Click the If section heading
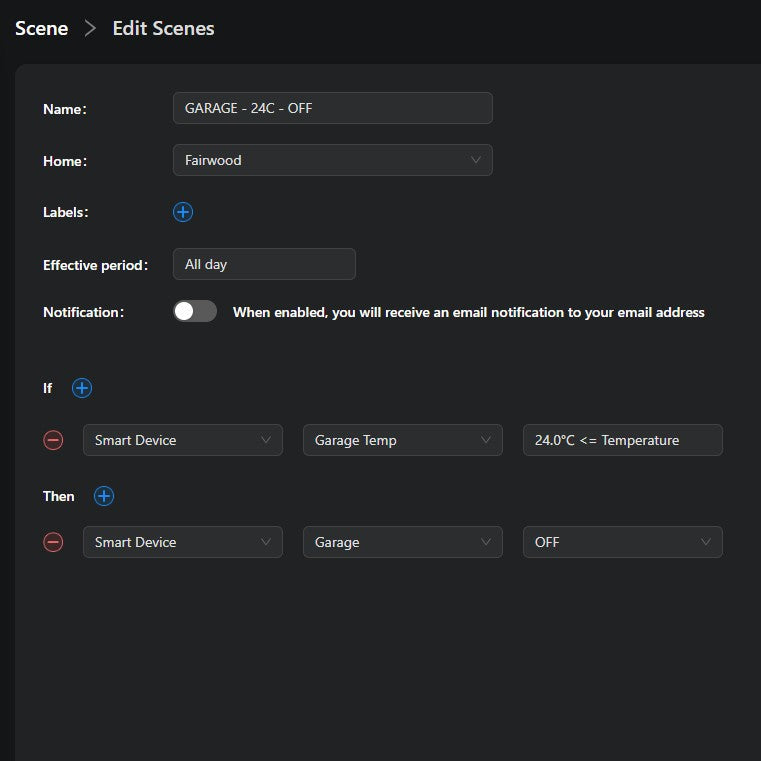Viewport: 761px width, 761px height. click(48, 388)
